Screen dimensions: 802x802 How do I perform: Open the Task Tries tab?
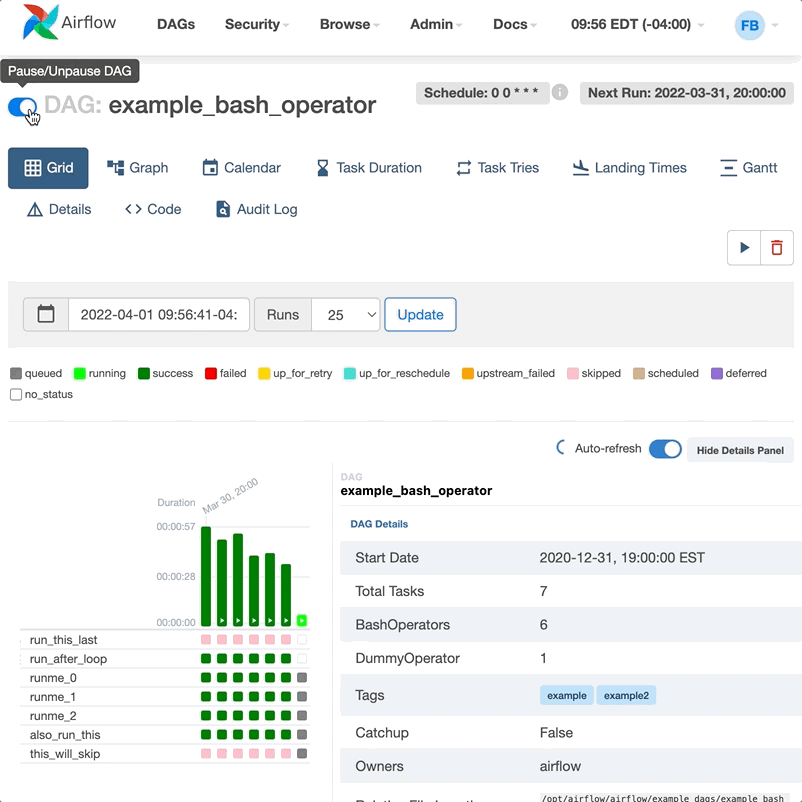pos(498,168)
